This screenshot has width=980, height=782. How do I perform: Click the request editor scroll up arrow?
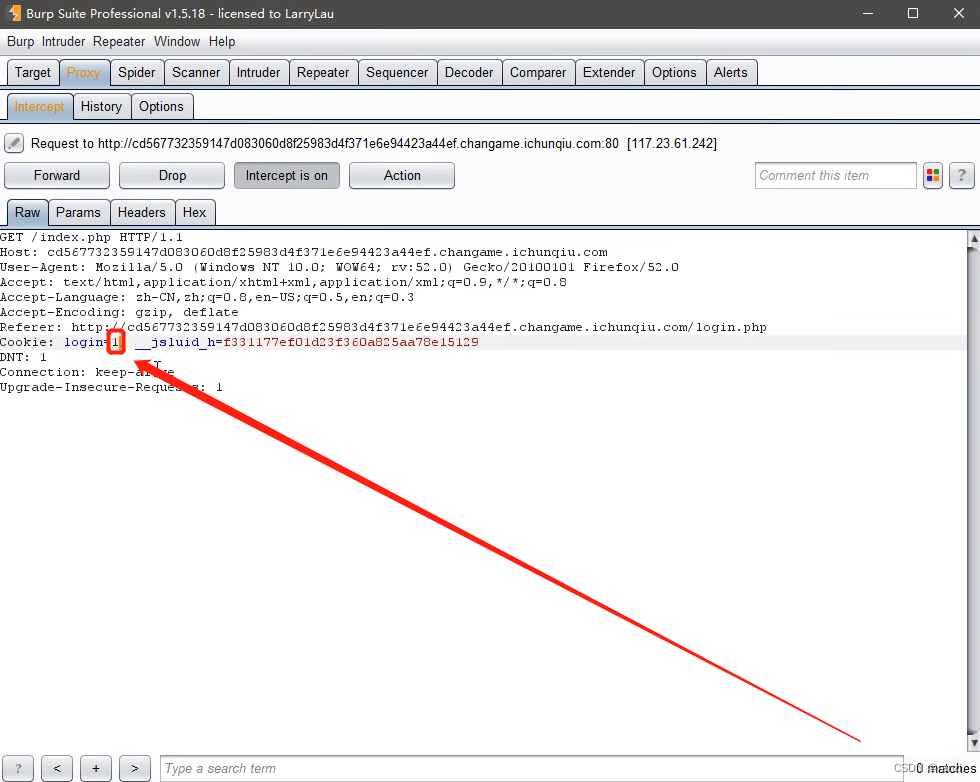pyautogui.click(x=974, y=238)
